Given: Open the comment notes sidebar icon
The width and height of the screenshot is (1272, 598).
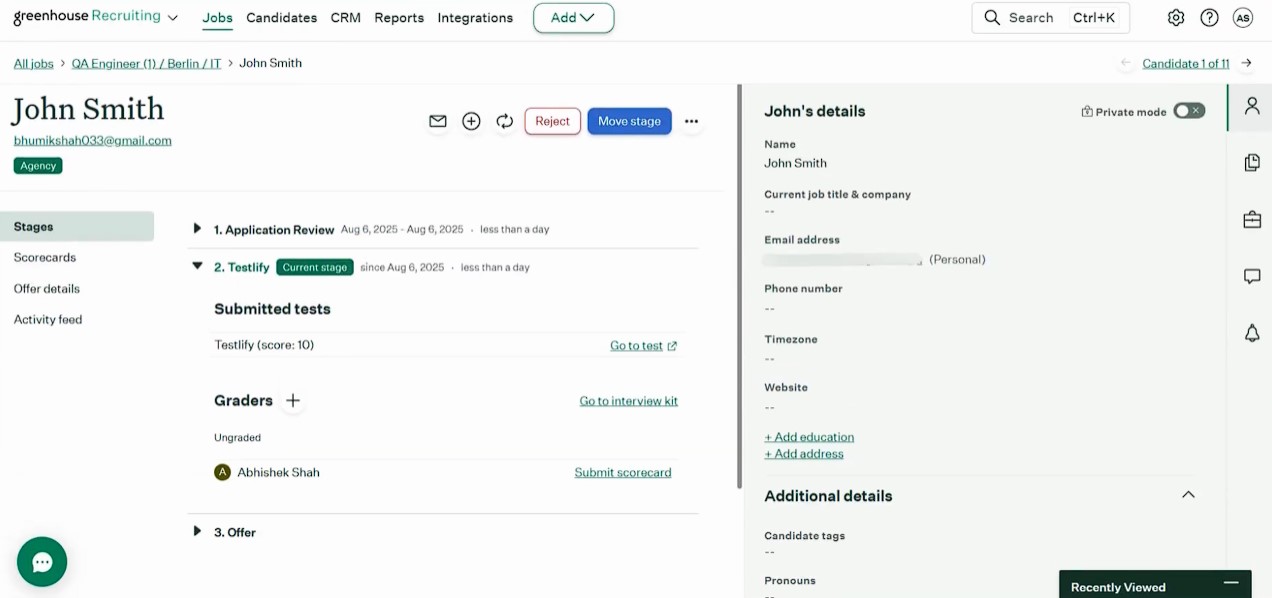Looking at the screenshot, I should click(x=1252, y=276).
